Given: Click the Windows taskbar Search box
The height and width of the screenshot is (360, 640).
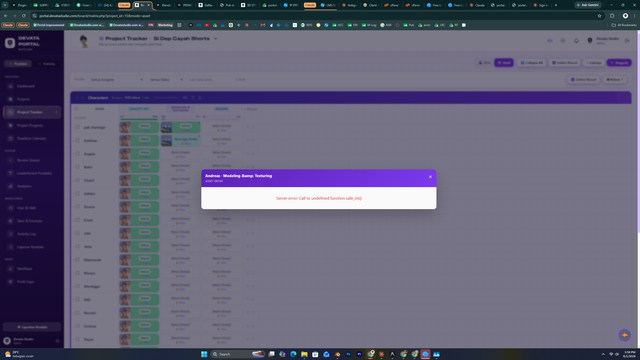Looking at the screenshot, I should click(238, 354).
